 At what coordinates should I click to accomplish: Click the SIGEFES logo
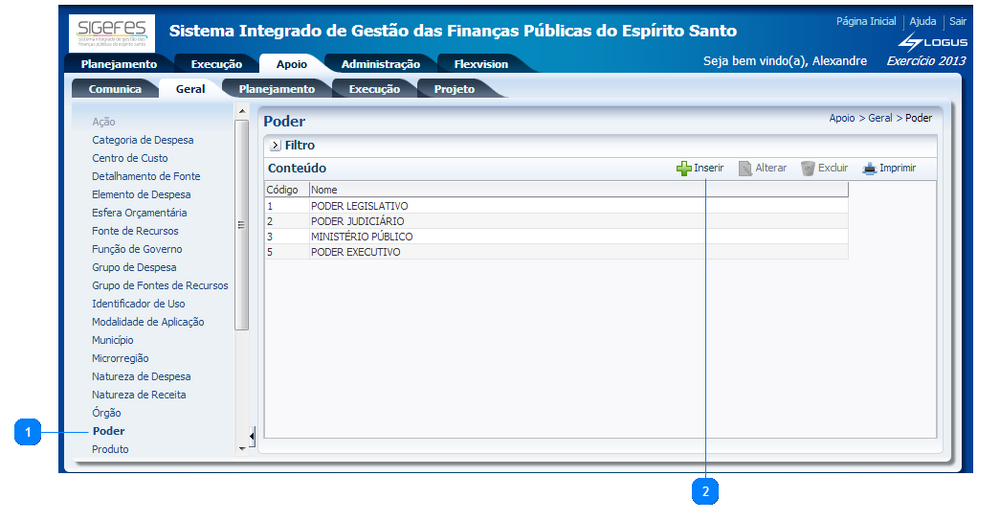(x=112, y=32)
